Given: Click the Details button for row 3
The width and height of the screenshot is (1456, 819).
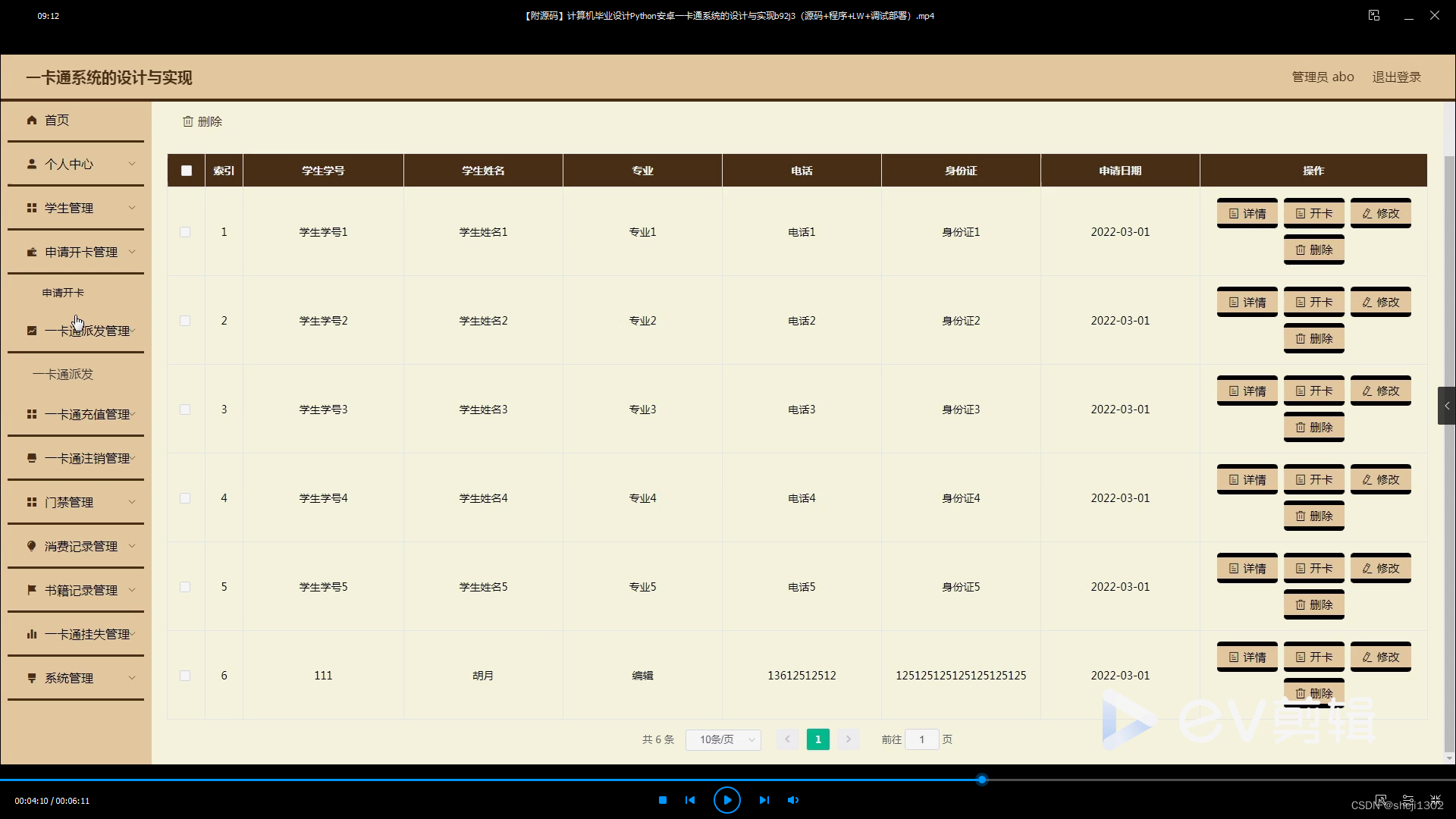Looking at the screenshot, I should (x=1247, y=391).
